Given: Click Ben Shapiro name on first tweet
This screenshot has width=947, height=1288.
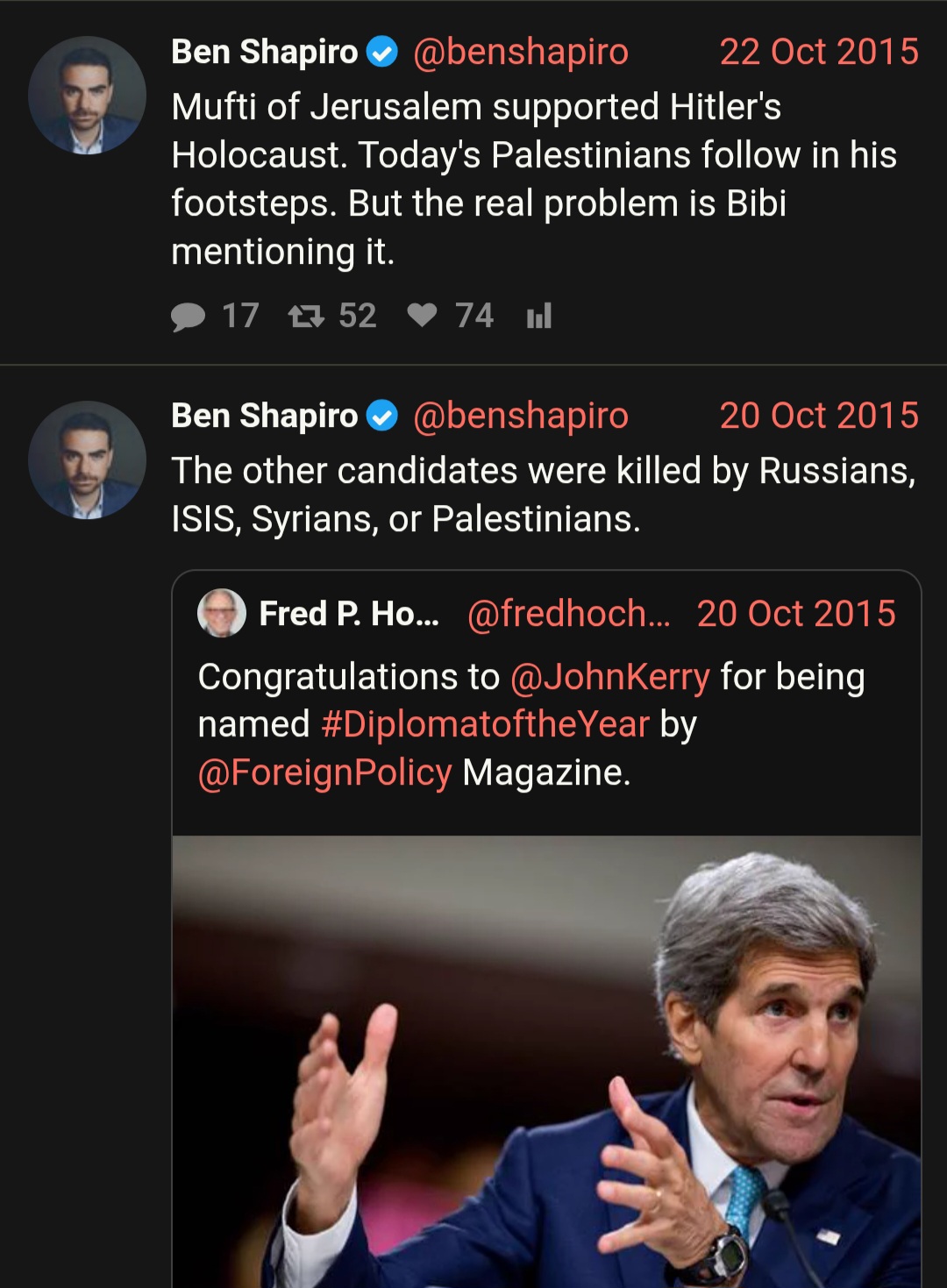Looking at the screenshot, I should [265, 53].
